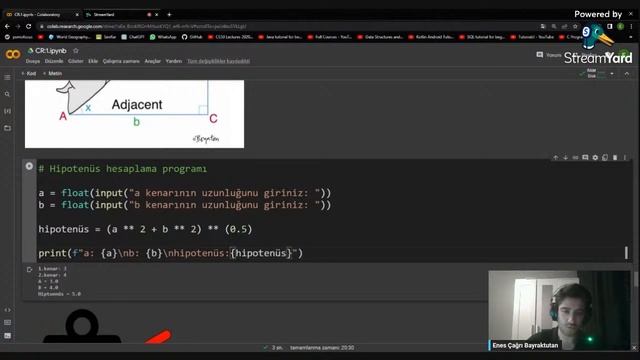Delete the code cell with trash icon
This screenshot has width=640, height=360.
click(615, 158)
